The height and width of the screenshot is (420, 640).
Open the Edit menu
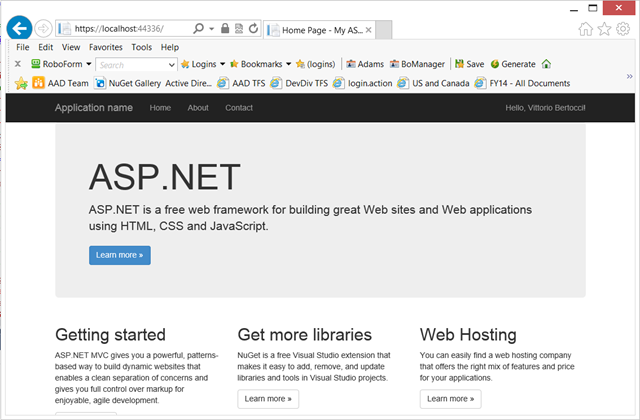[x=46, y=47]
